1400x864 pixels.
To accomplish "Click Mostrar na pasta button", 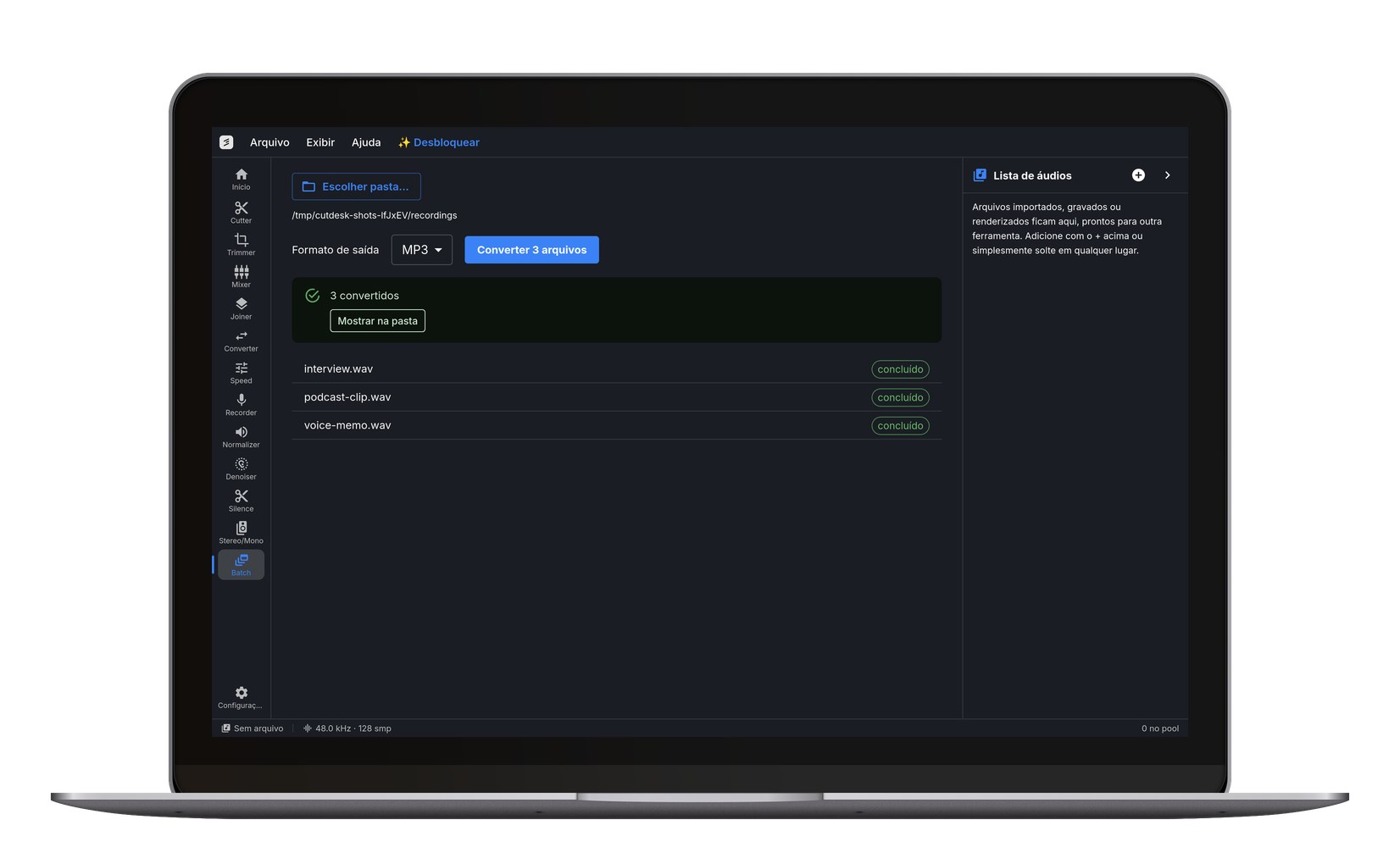I will click(x=377, y=321).
